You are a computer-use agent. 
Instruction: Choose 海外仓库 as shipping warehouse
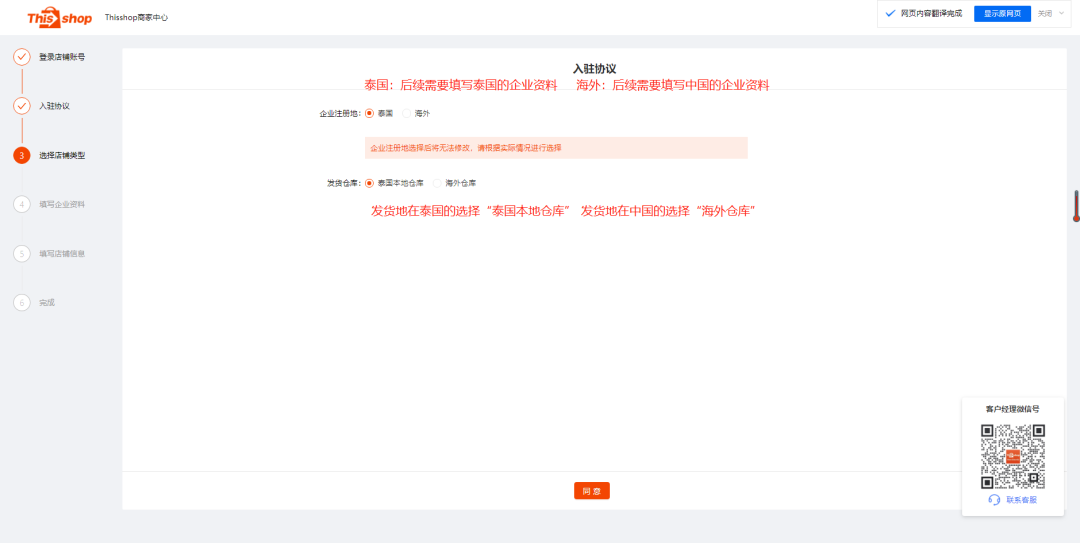tap(438, 184)
